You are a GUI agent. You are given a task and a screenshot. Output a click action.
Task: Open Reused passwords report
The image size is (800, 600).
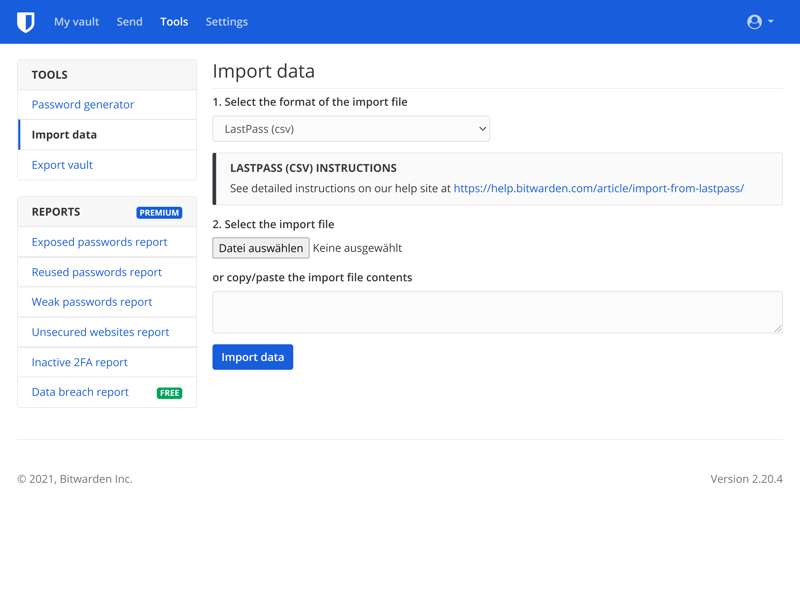[x=96, y=272]
